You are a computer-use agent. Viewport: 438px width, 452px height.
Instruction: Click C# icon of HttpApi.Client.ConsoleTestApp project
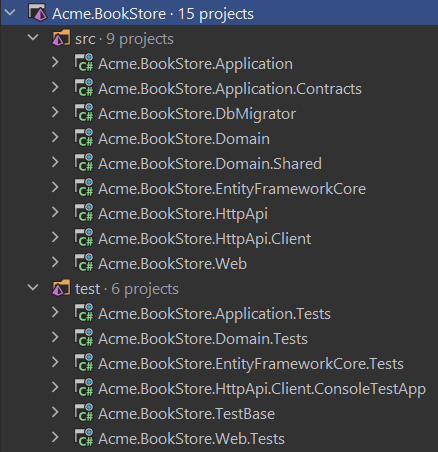click(x=84, y=388)
